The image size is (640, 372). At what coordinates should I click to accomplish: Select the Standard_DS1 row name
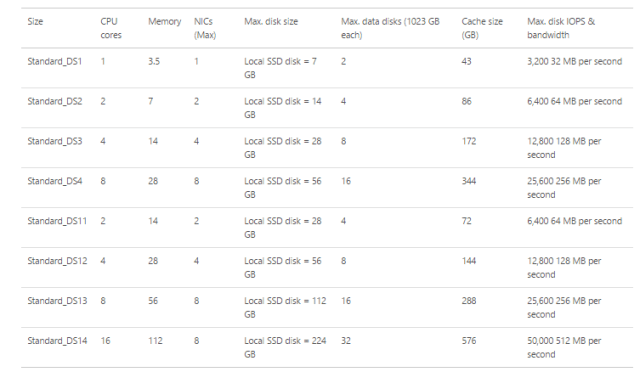pyautogui.click(x=55, y=62)
